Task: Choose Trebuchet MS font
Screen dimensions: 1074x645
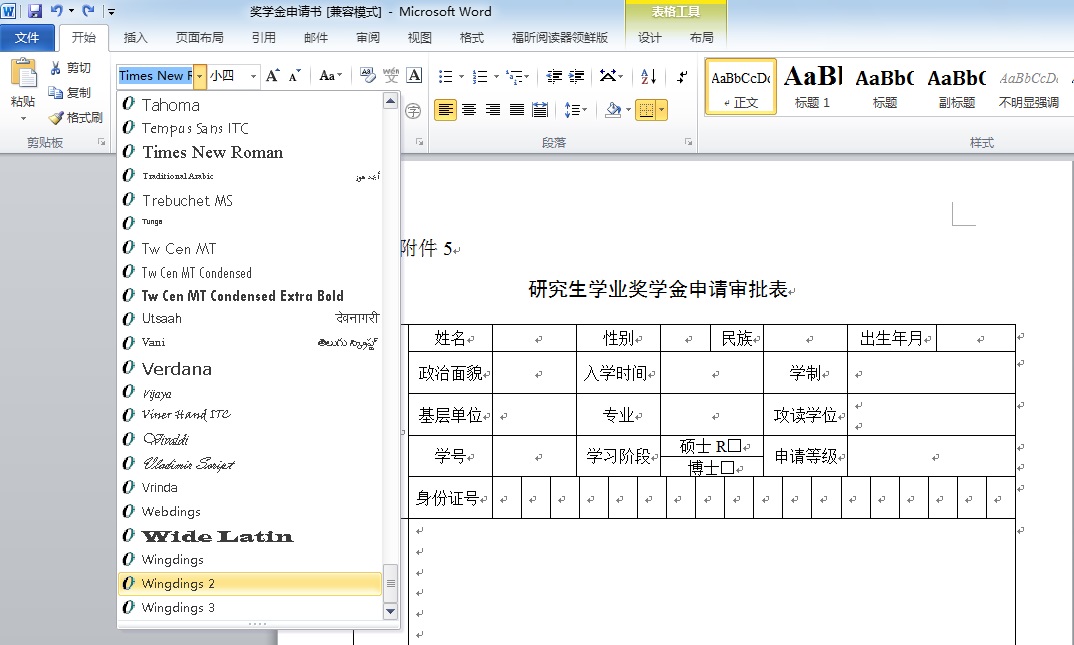Action: 250,200
